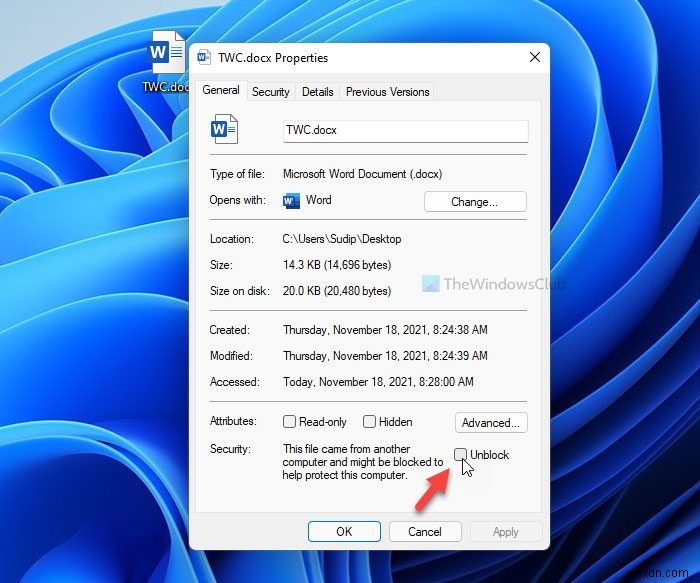Viewport: 700px width, 583px height.
Task: Click the TWC.docx Properties title text
Action: coord(273,58)
